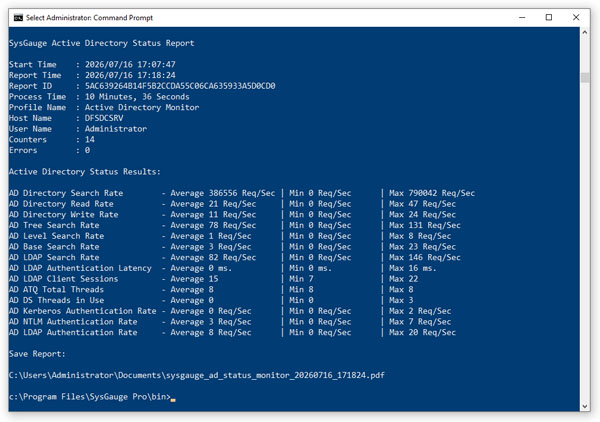Click the vertical scrollbar thumb
Viewport: 600px width, 422px height.
(585, 77)
